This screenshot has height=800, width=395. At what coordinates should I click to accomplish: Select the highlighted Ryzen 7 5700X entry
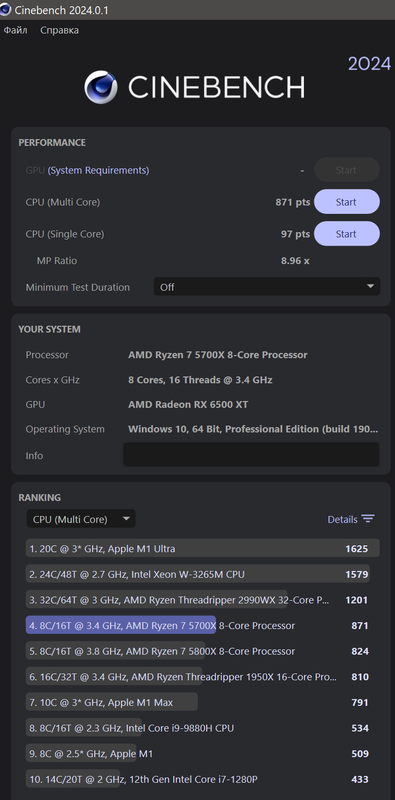203,625
